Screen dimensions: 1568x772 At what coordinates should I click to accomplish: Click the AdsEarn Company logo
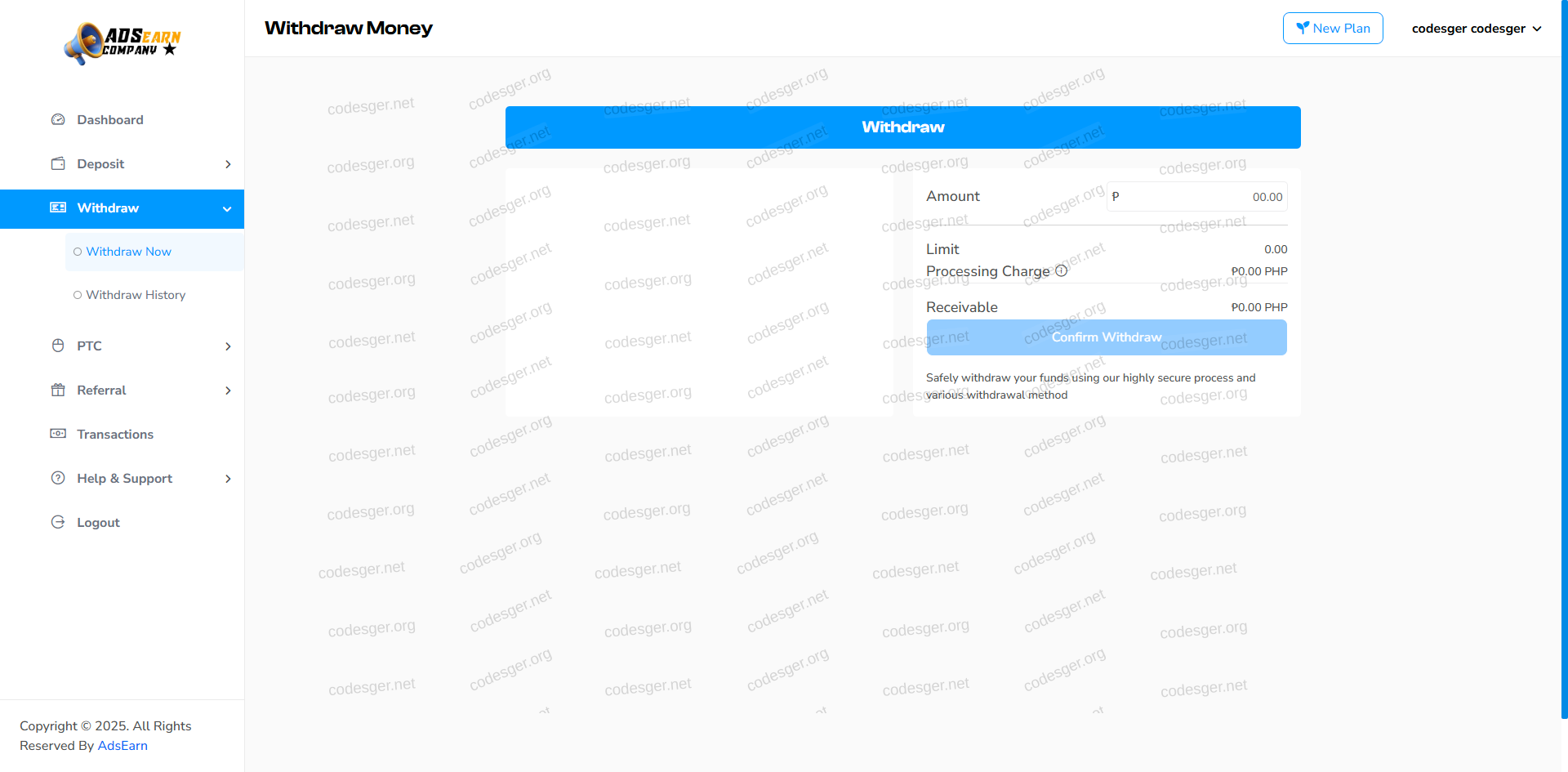click(122, 43)
